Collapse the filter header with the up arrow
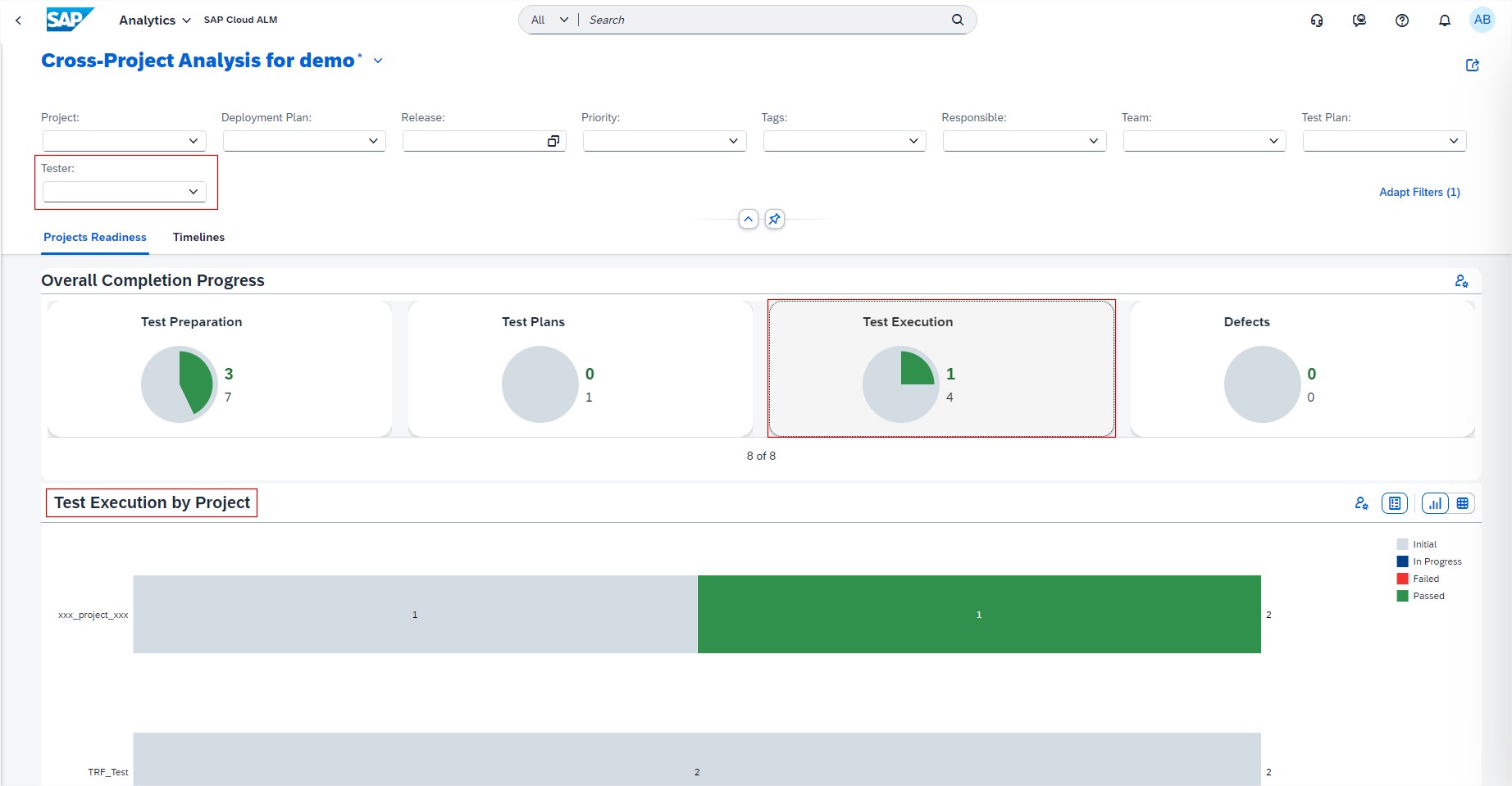This screenshot has height=786, width=1512. 748,219
